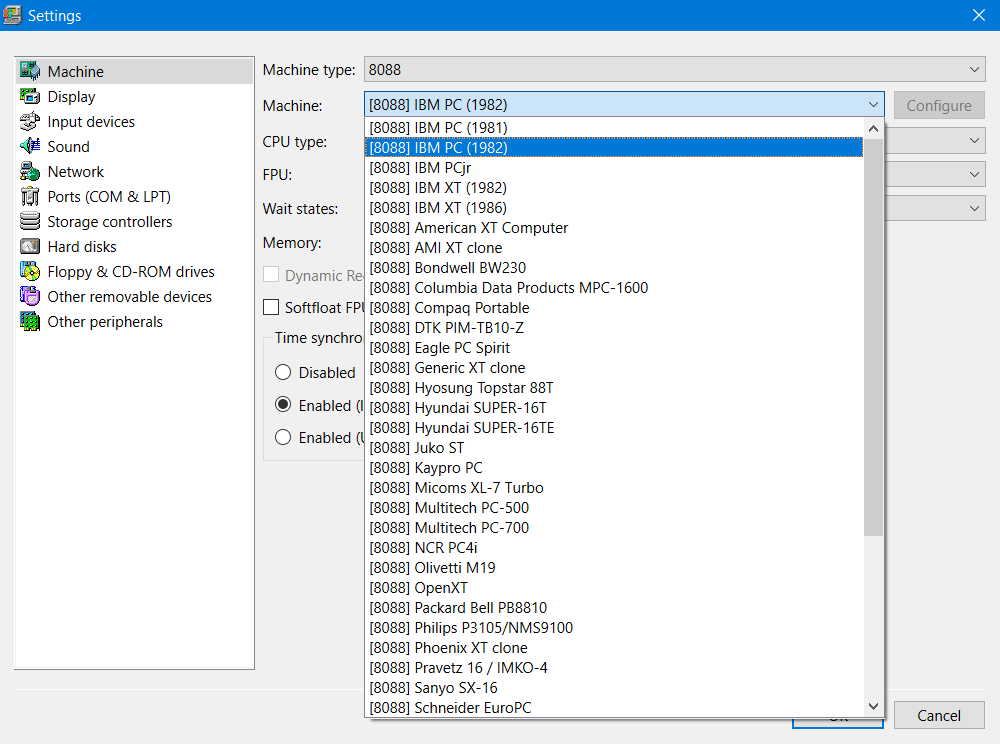1000x744 pixels.
Task: Click the Network icon in sidebar
Action: 29,172
